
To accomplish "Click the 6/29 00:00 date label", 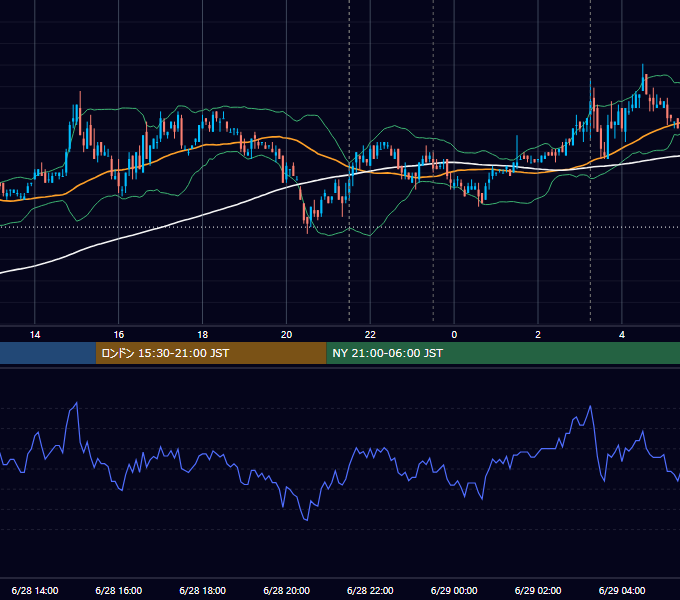I will click(454, 590).
